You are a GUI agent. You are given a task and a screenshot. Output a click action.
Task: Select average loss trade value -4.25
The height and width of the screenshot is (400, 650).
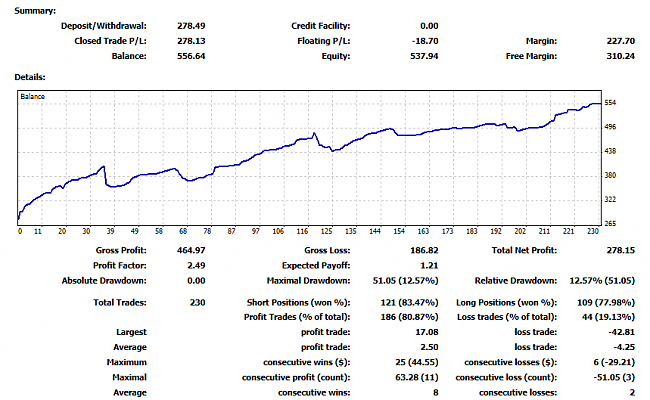click(624, 347)
